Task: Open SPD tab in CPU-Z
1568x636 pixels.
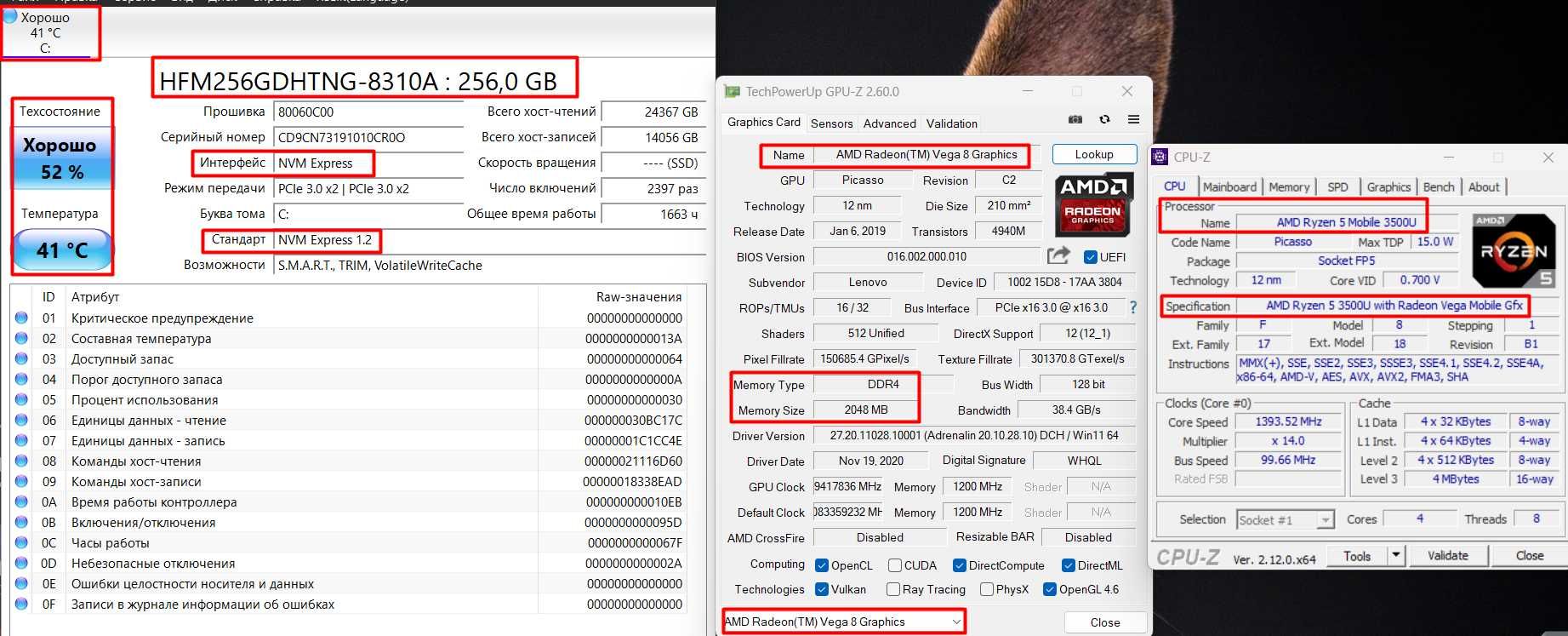Action: point(1337,186)
